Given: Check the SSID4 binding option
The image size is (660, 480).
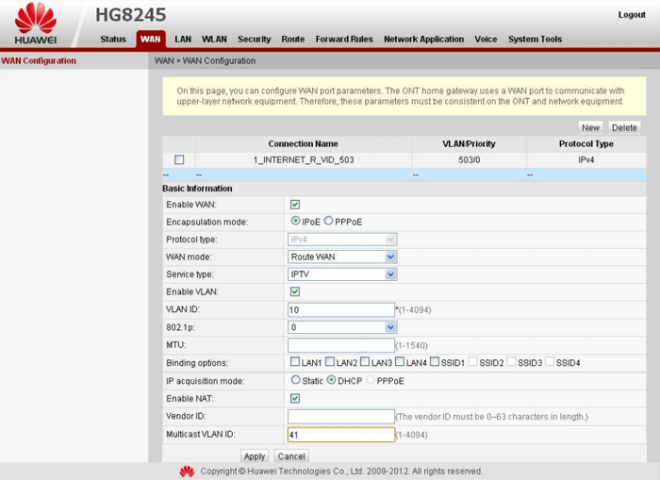Looking at the screenshot, I should 550,362.
